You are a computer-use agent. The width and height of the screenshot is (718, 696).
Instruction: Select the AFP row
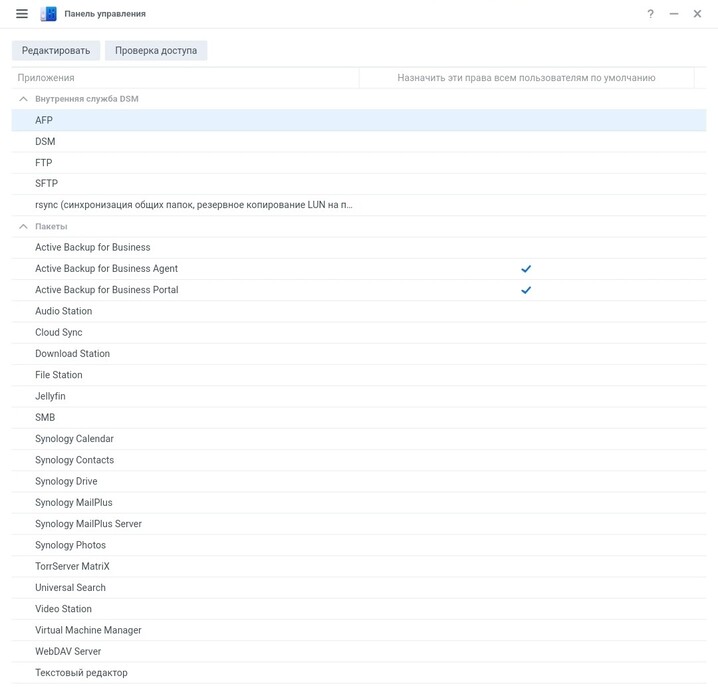click(x=359, y=120)
